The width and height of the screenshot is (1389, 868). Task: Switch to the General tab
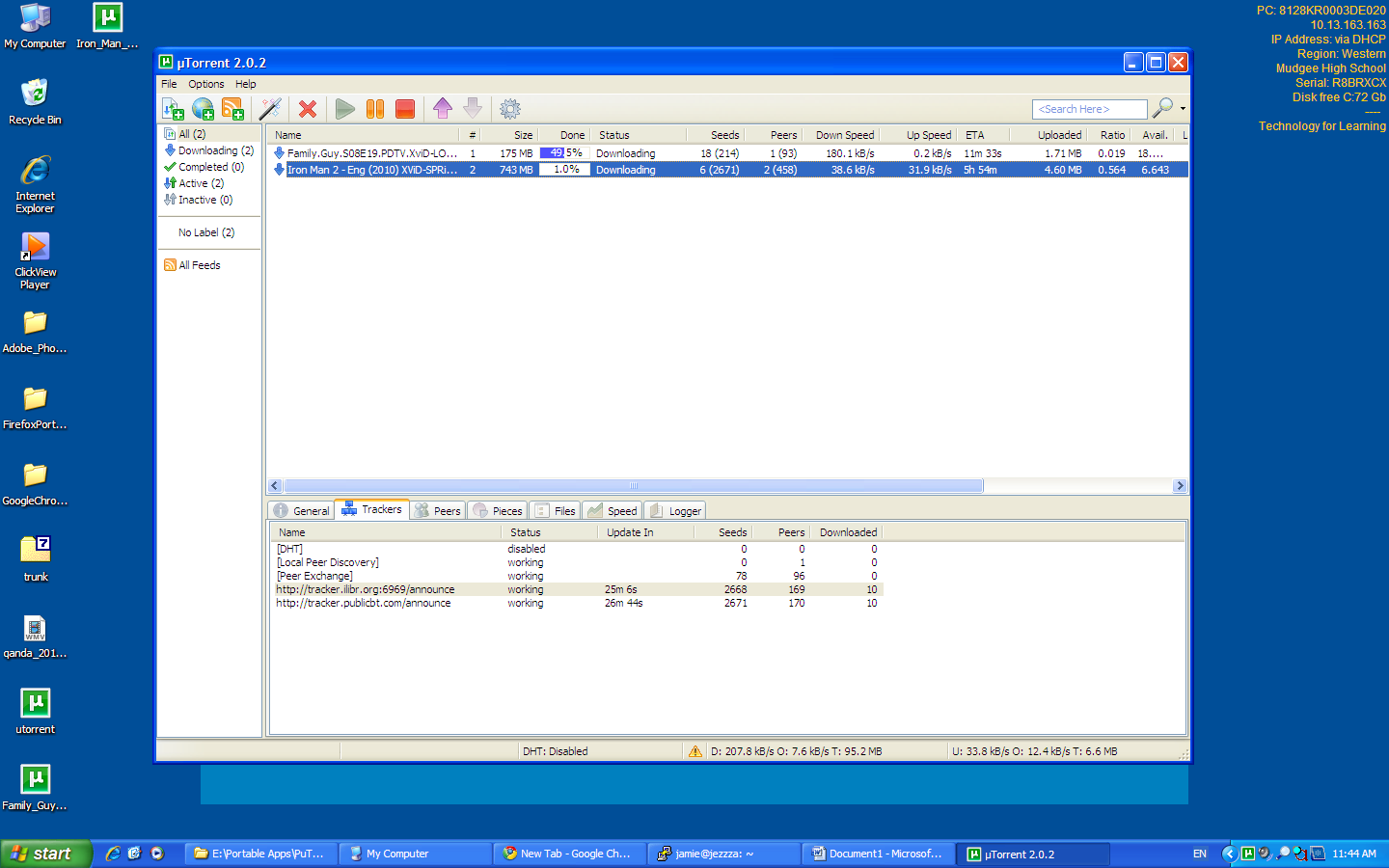pos(302,511)
